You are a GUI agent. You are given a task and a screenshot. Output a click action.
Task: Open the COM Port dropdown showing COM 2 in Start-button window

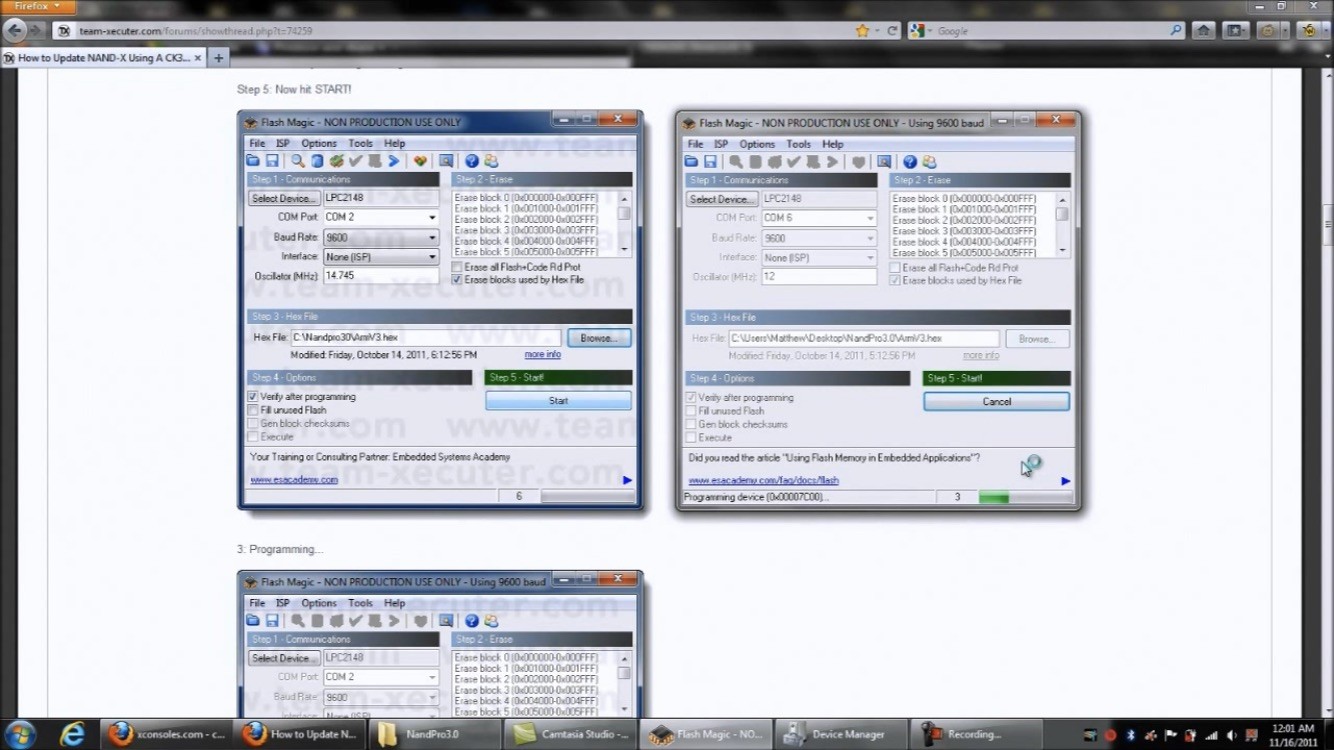(x=381, y=217)
